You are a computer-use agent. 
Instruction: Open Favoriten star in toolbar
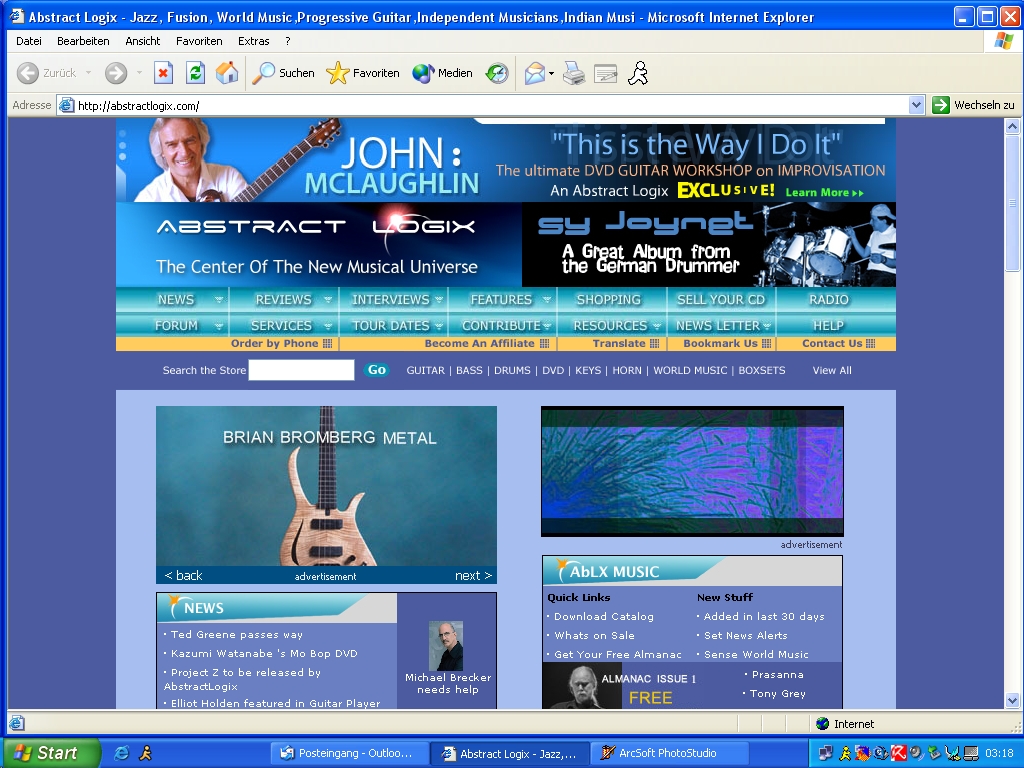[x=362, y=73]
